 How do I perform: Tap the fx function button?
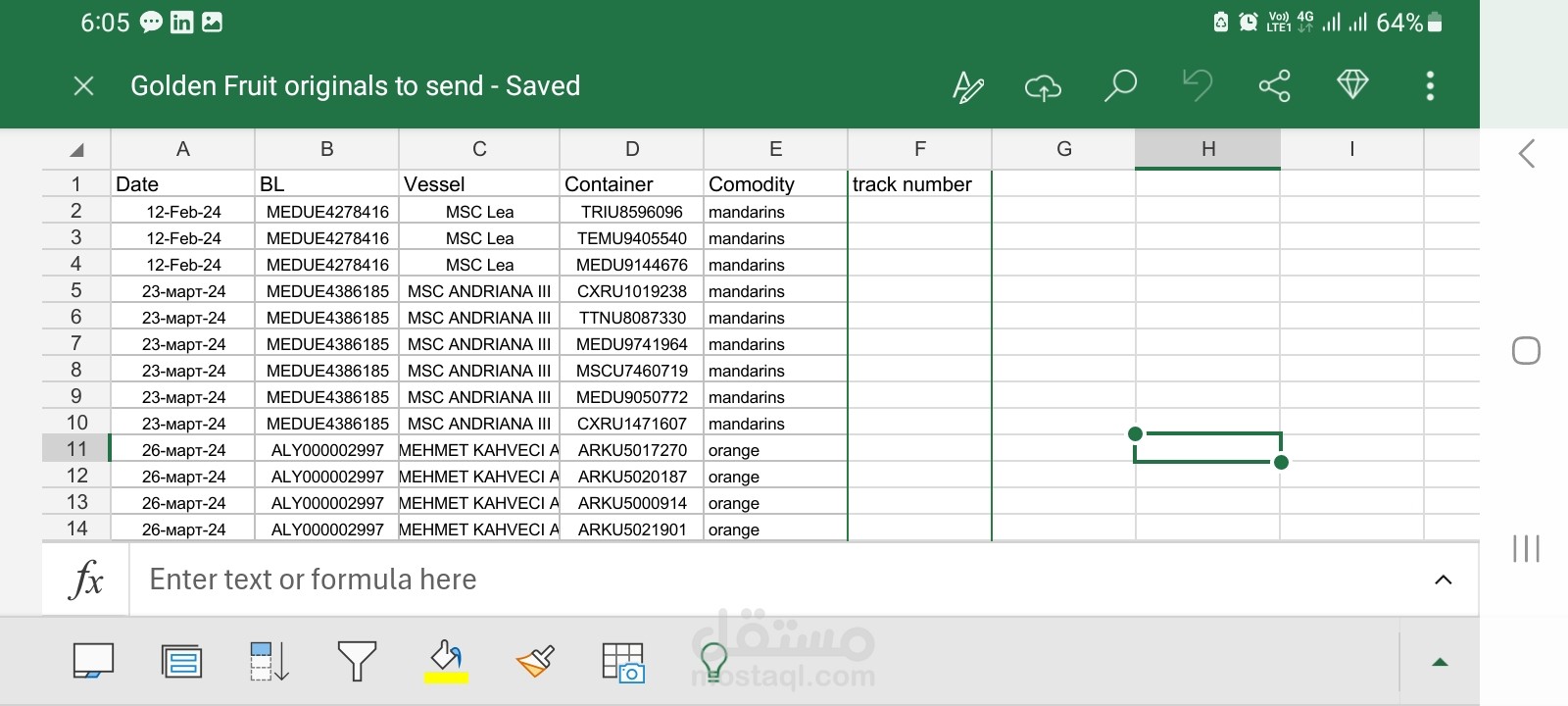(86, 580)
